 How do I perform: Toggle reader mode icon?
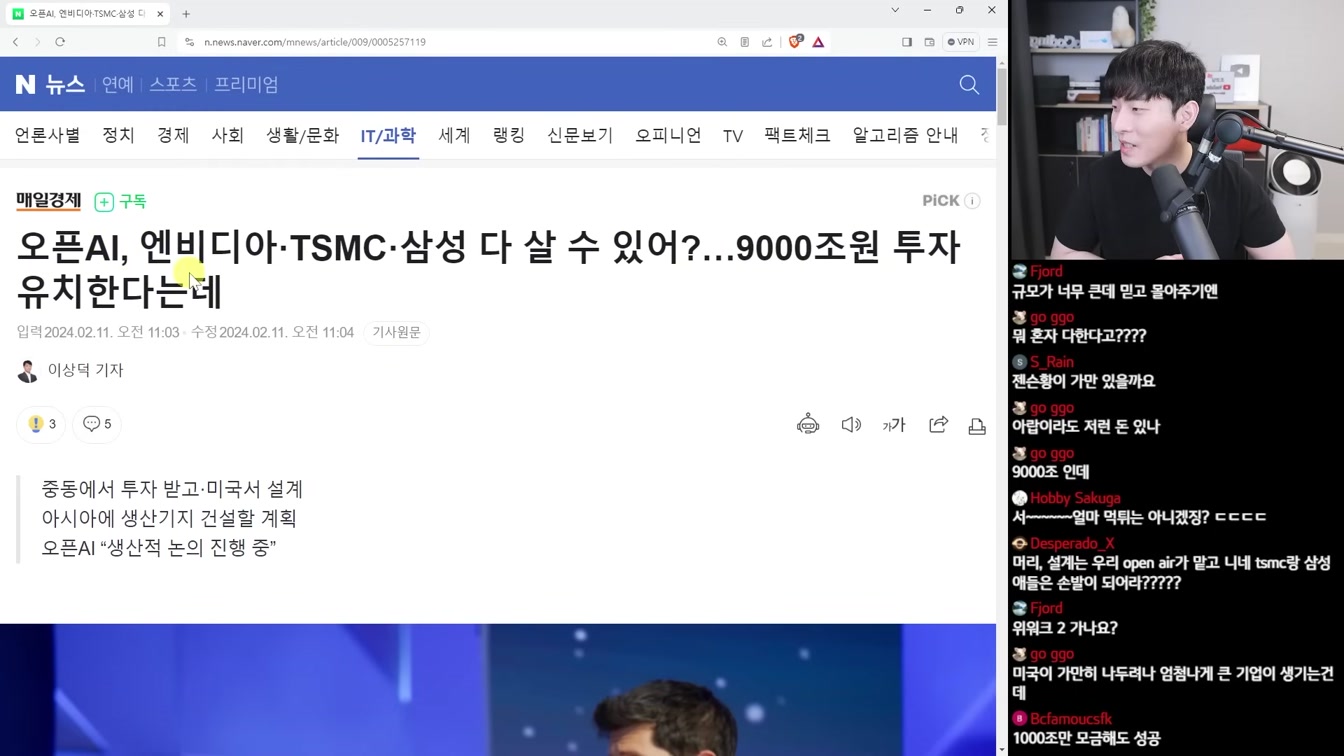pyautogui.click(x=745, y=42)
